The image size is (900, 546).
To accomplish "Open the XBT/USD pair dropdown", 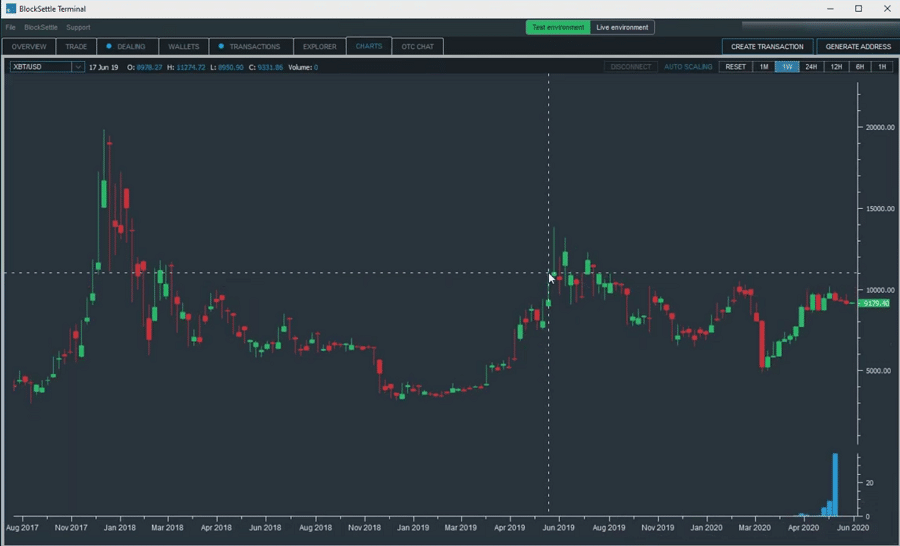I will coord(78,67).
